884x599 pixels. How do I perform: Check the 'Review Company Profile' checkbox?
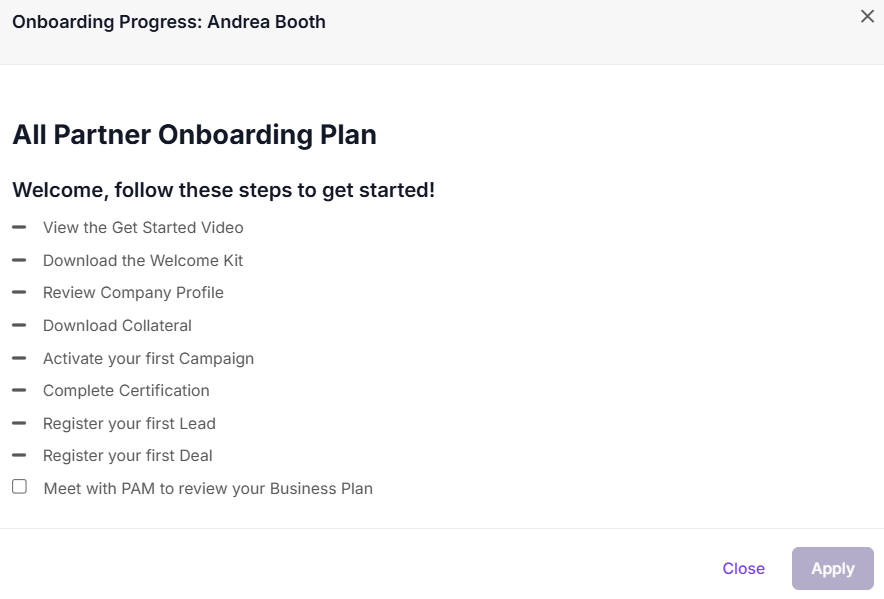point(18,292)
